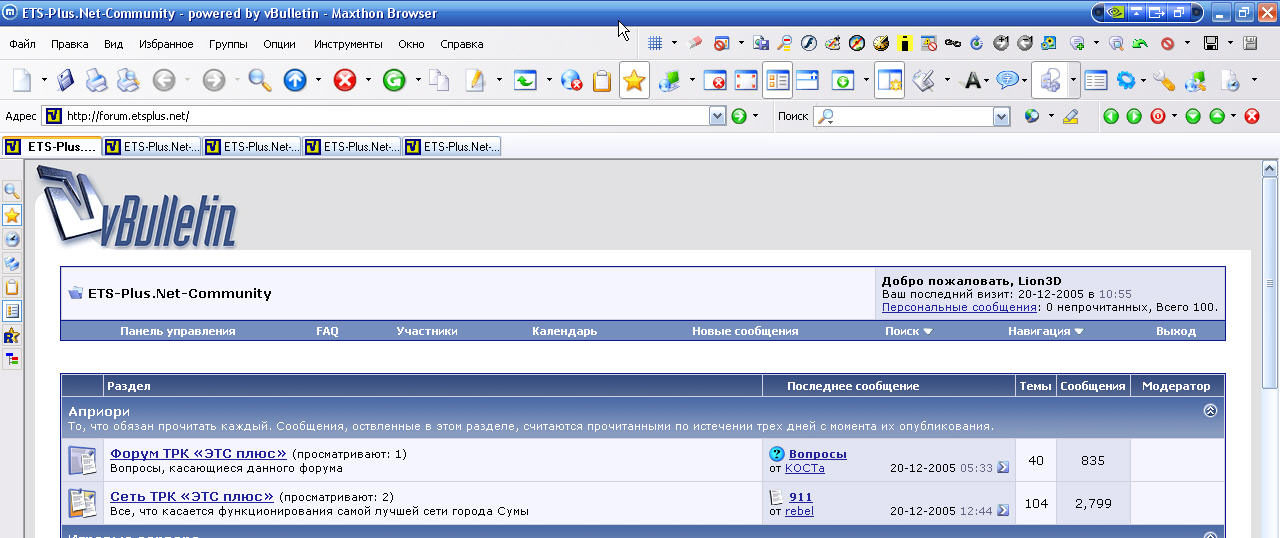Image resolution: width=1280 pixels, height=538 pixels.
Task: Click the green Refresh page button
Action: click(394, 81)
